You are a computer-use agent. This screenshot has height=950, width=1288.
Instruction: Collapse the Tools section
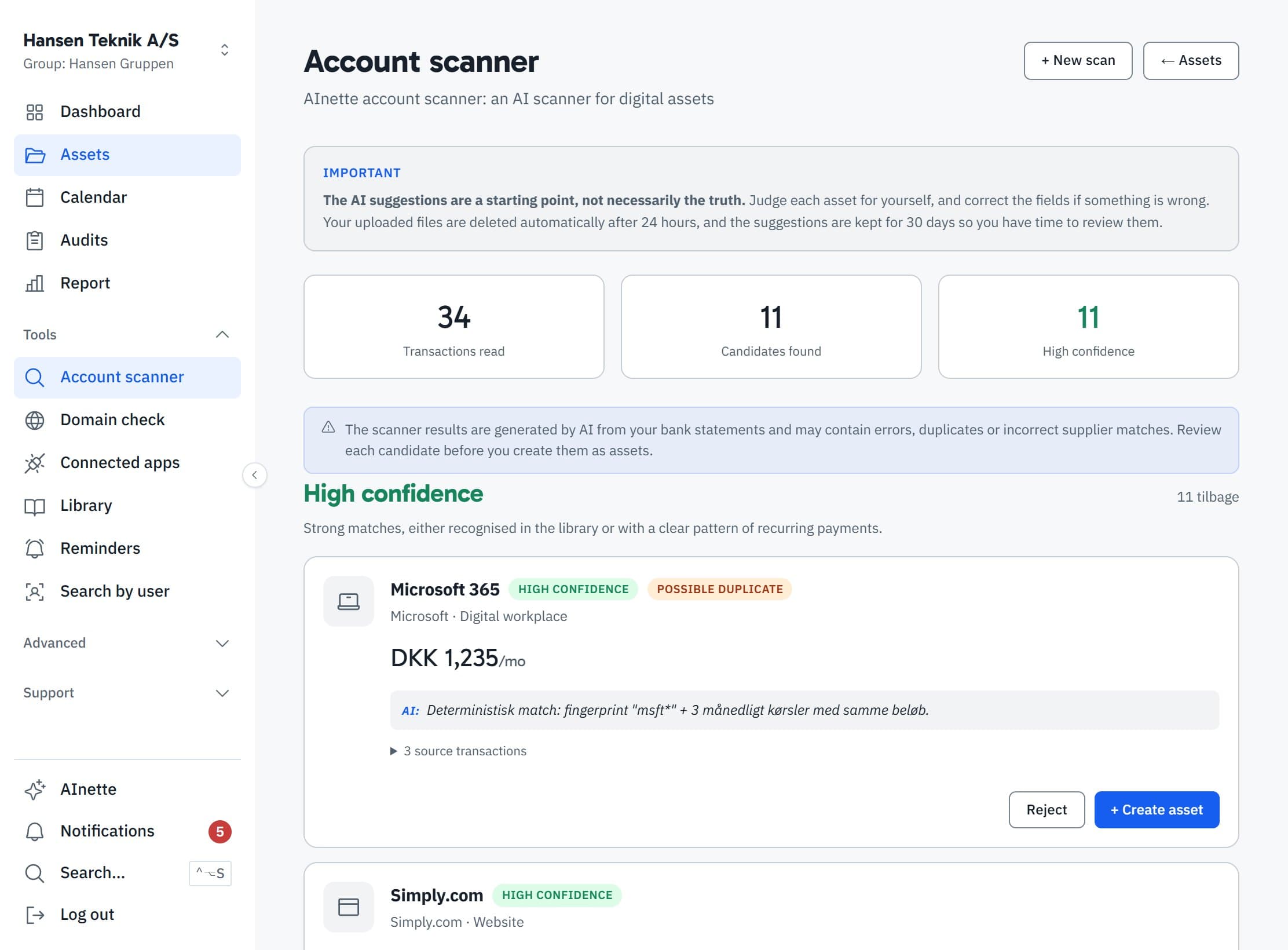coord(222,335)
